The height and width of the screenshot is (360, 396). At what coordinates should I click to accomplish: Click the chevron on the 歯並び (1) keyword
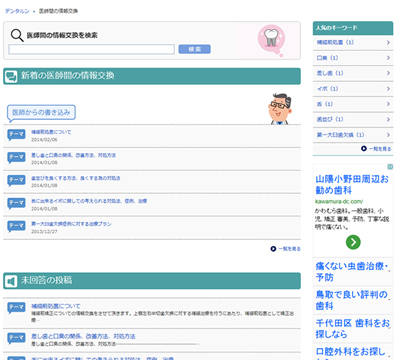[x=388, y=119]
